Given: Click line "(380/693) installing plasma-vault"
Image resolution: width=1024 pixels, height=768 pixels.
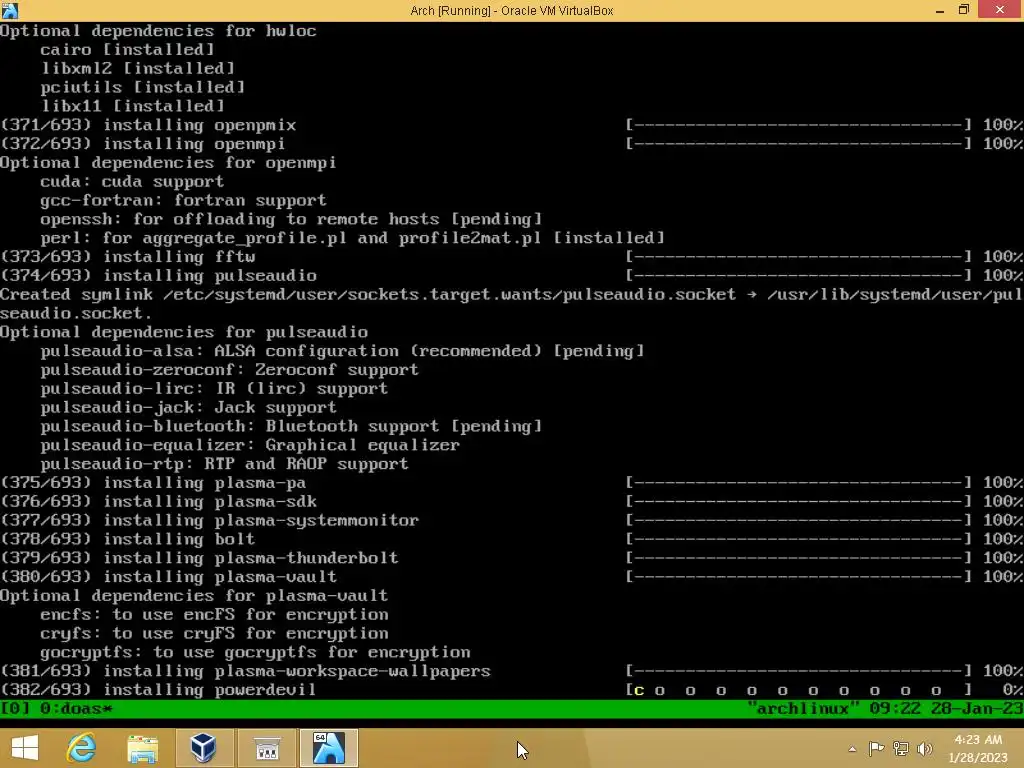Looking at the screenshot, I should pyautogui.click(x=168, y=577).
